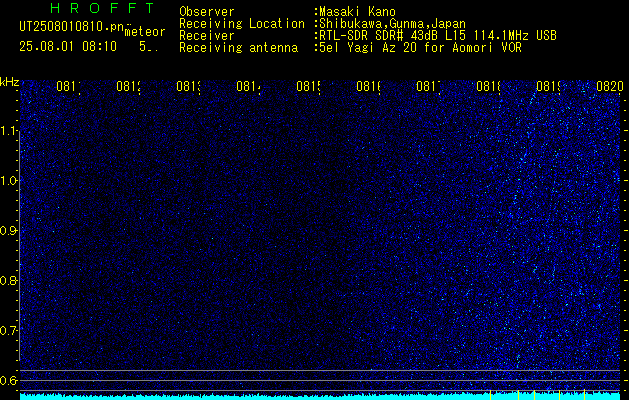Click the 0.6 kHz frequency label

pos(8,380)
